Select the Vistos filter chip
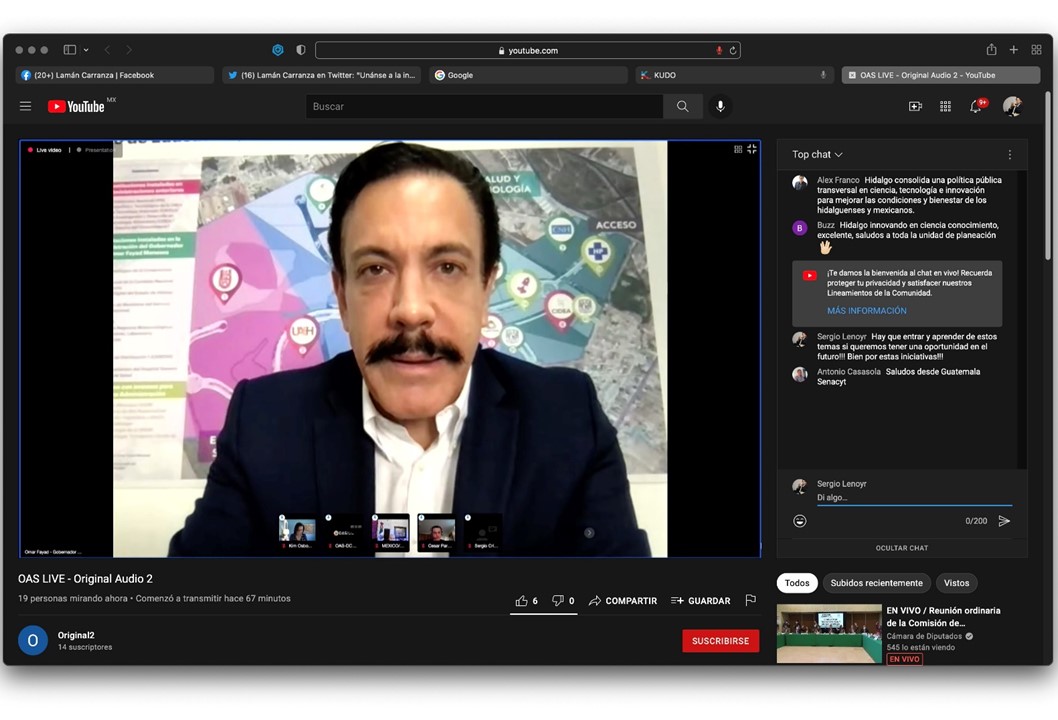Viewport: 1058px width, 720px height. pyautogui.click(x=956, y=583)
